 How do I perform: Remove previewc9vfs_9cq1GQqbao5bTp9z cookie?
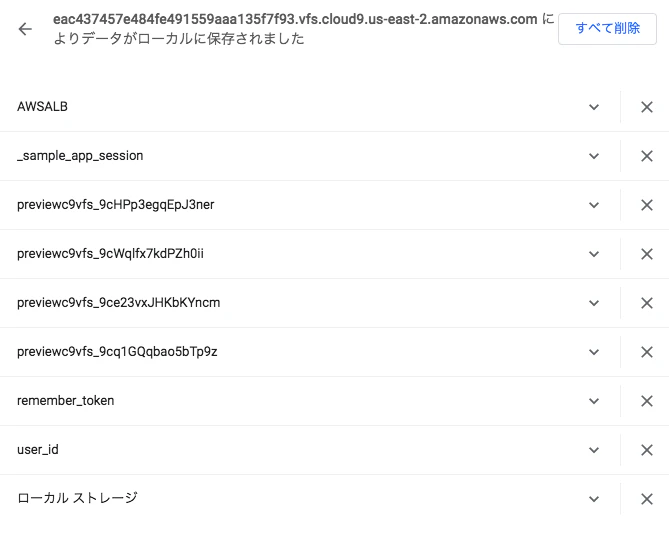pyautogui.click(x=647, y=353)
